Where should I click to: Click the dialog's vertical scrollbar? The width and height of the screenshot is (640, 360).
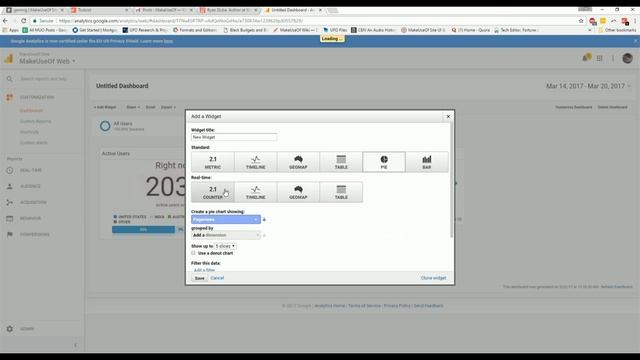[x=451, y=180]
